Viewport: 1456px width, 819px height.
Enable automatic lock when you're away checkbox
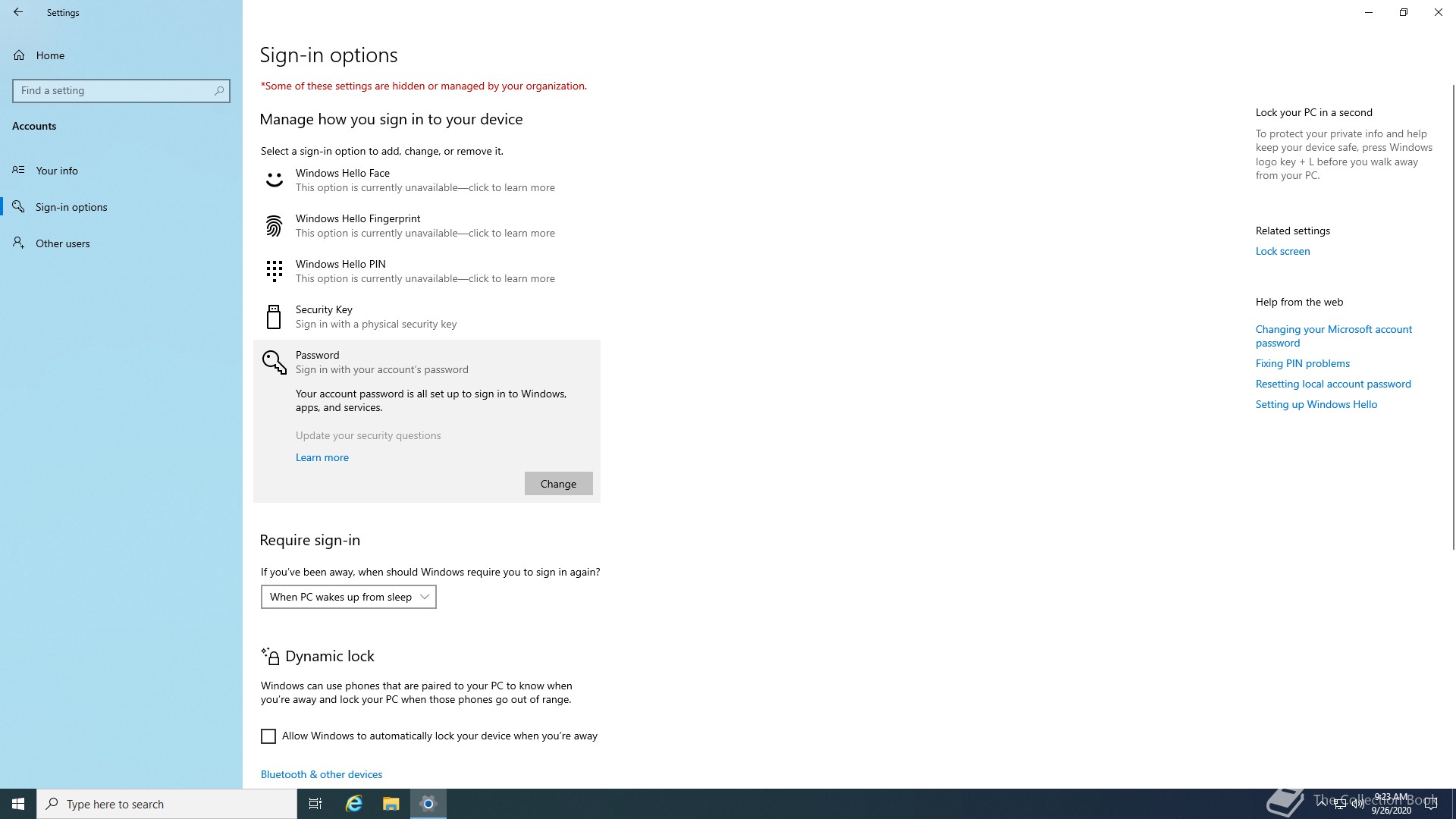coord(268,736)
